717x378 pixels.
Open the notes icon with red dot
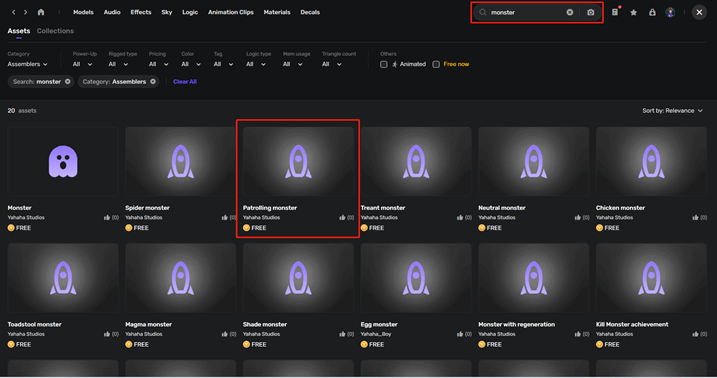tap(615, 12)
